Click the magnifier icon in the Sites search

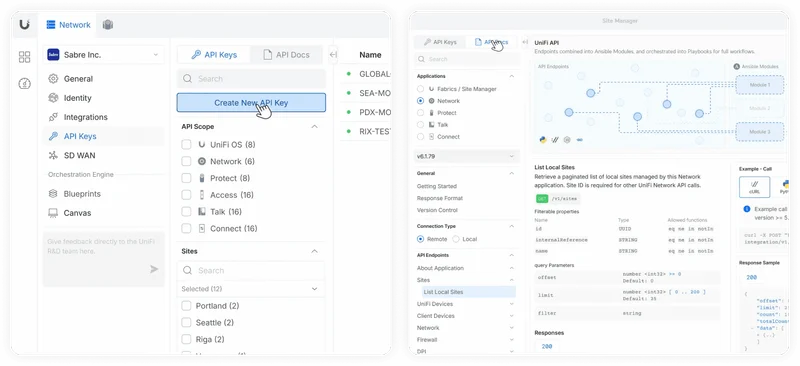pyautogui.click(x=187, y=271)
